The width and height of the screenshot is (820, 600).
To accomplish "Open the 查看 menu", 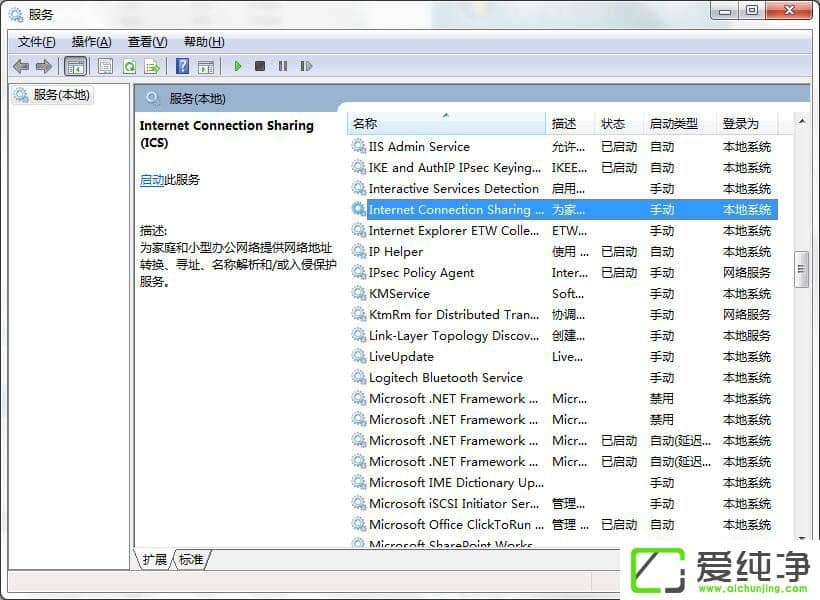I will (x=145, y=41).
